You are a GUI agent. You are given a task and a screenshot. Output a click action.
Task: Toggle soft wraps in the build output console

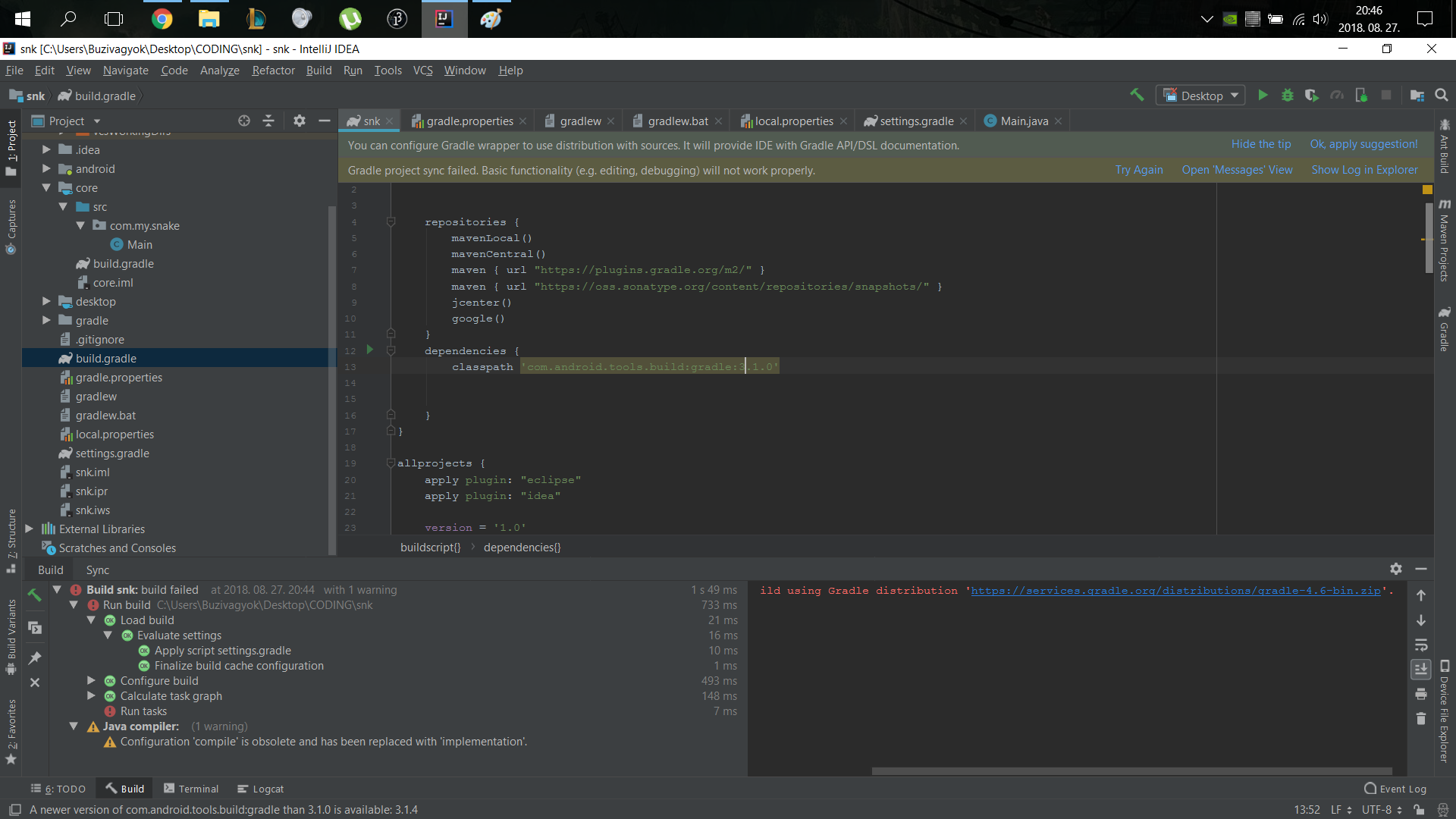pos(1421,645)
